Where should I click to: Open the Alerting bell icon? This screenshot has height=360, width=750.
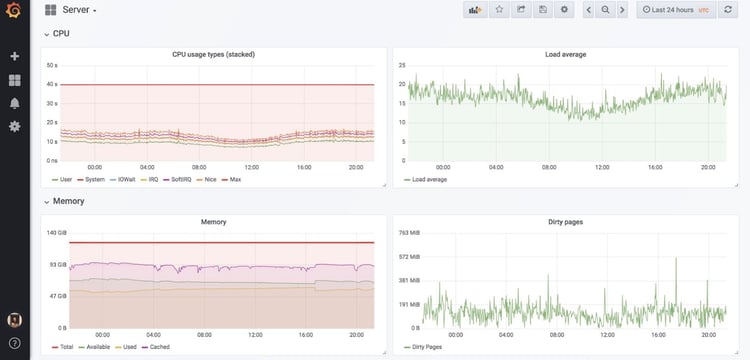point(15,103)
